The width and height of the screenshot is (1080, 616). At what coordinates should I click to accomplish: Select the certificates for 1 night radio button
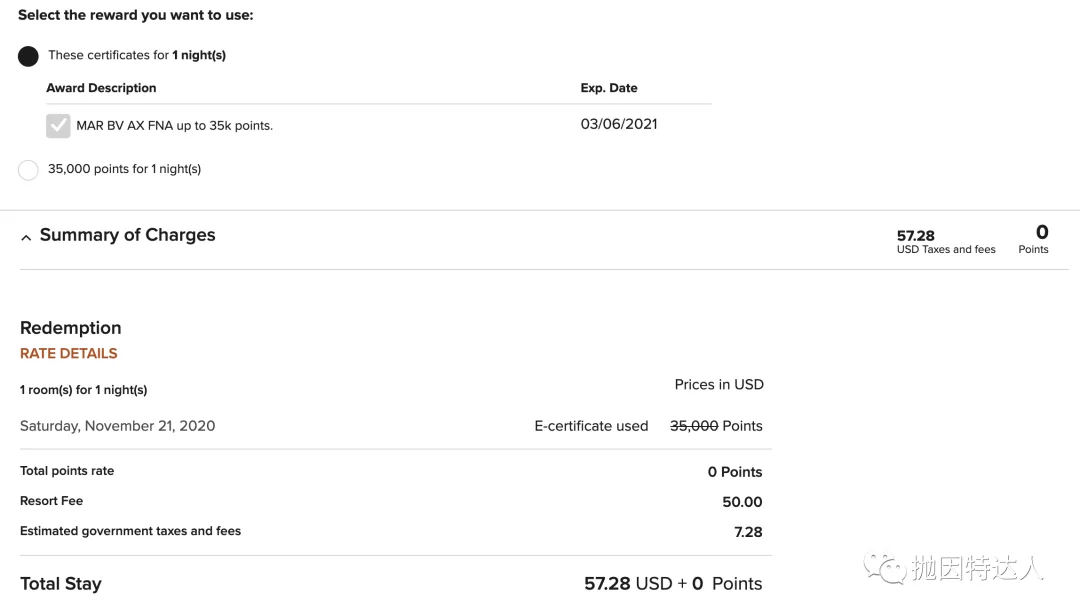pos(28,56)
